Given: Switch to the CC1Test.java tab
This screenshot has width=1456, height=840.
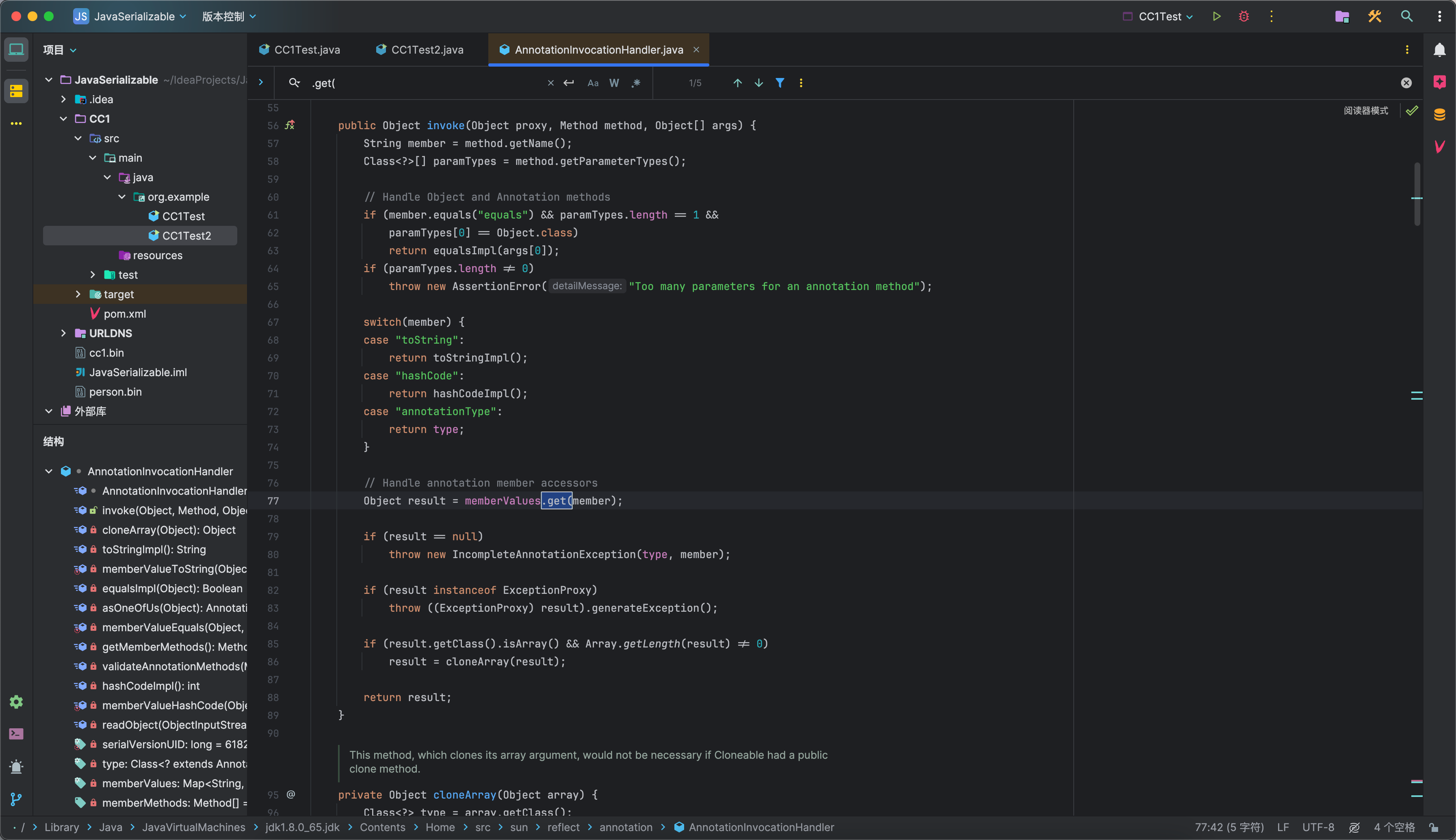Looking at the screenshot, I should point(299,50).
